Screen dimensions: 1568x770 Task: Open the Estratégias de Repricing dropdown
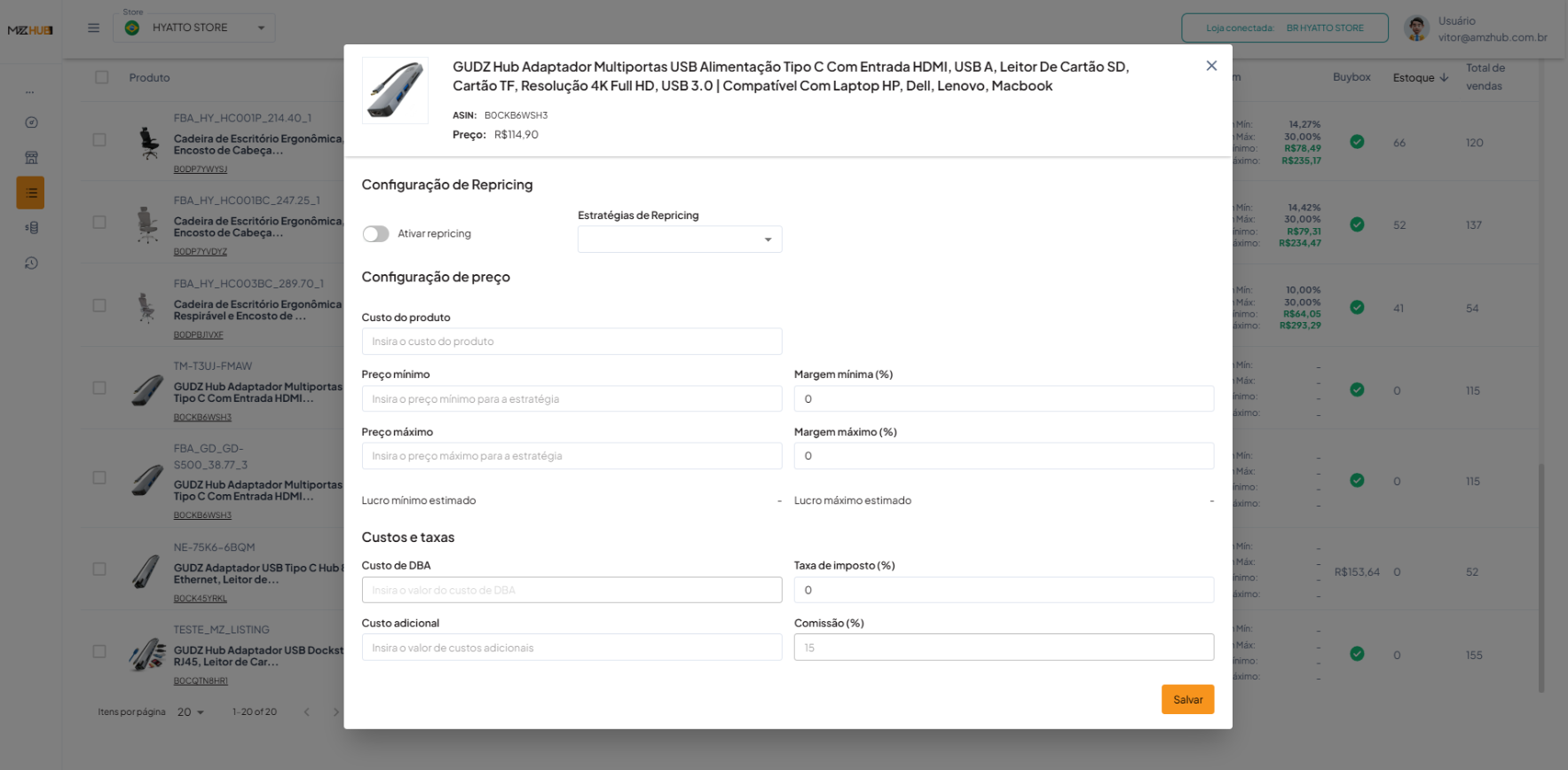click(x=680, y=240)
